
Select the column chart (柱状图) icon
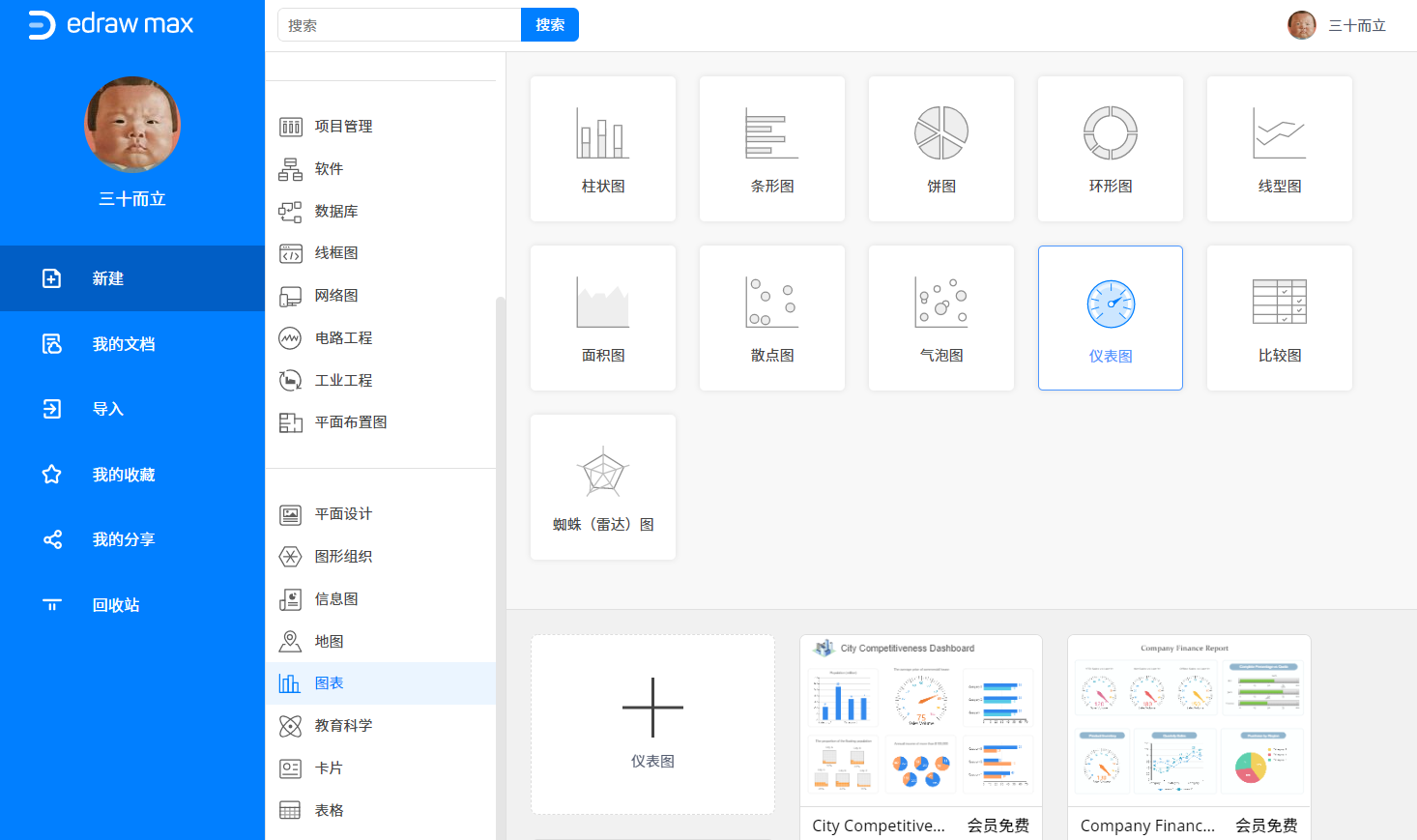point(602,133)
